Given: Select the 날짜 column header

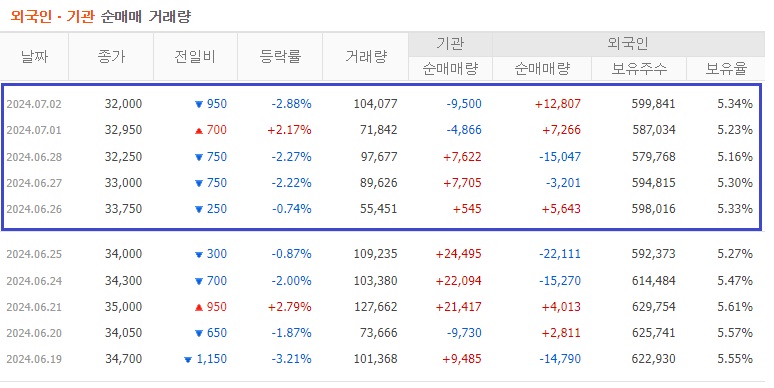Looking at the screenshot, I should 35,57.
